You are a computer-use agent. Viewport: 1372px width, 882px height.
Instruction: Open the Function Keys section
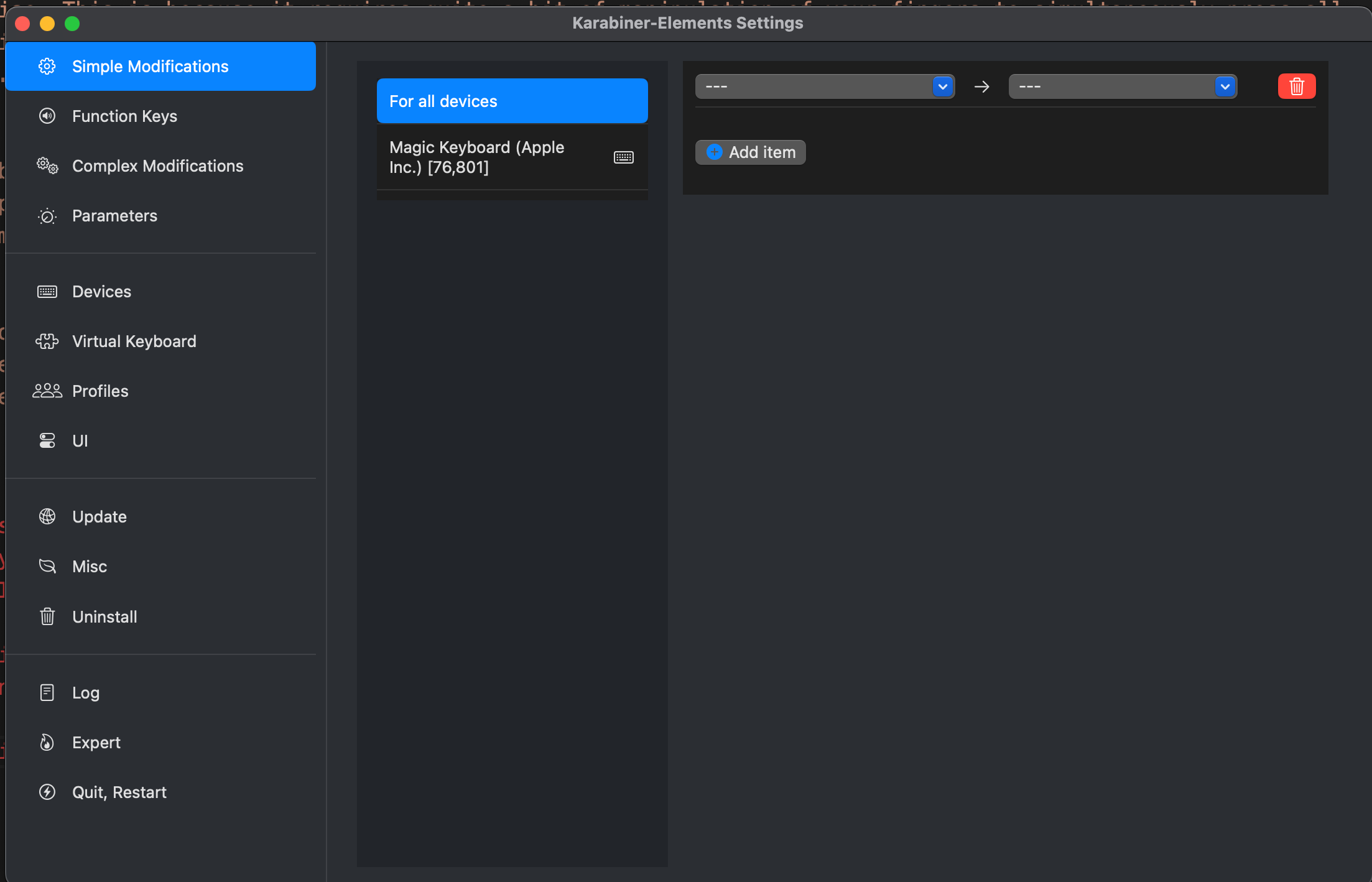[160, 116]
